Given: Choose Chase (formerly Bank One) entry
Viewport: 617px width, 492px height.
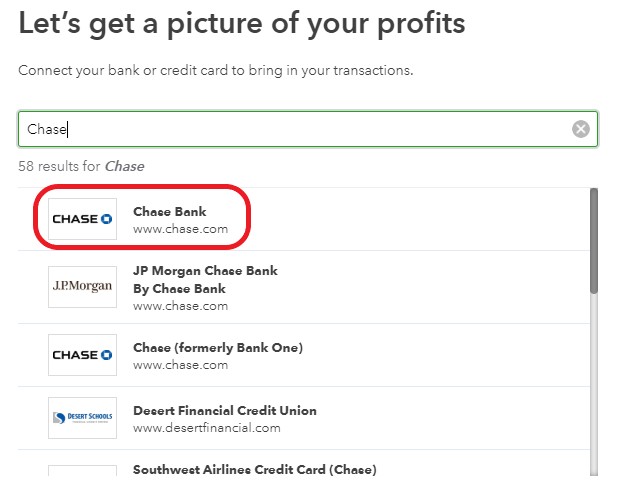Looking at the screenshot, I should point(303,355).
